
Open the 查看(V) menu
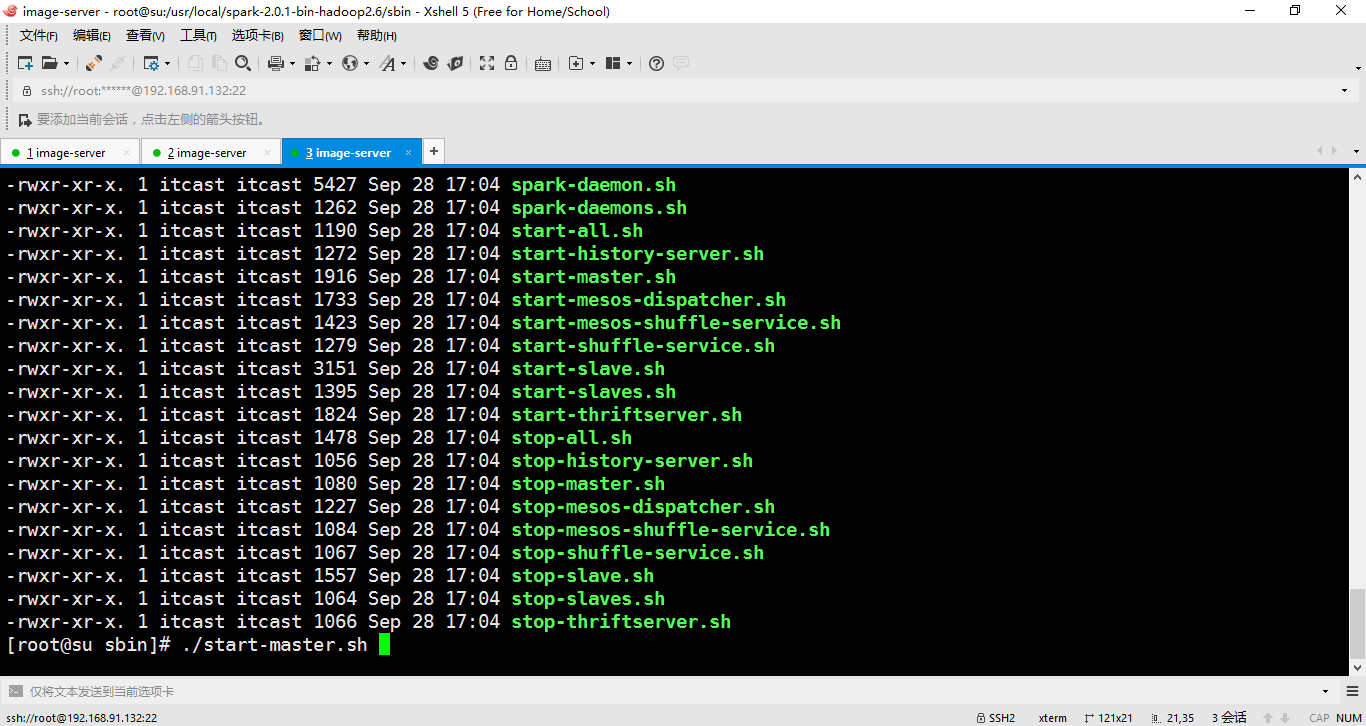[145, 36]
